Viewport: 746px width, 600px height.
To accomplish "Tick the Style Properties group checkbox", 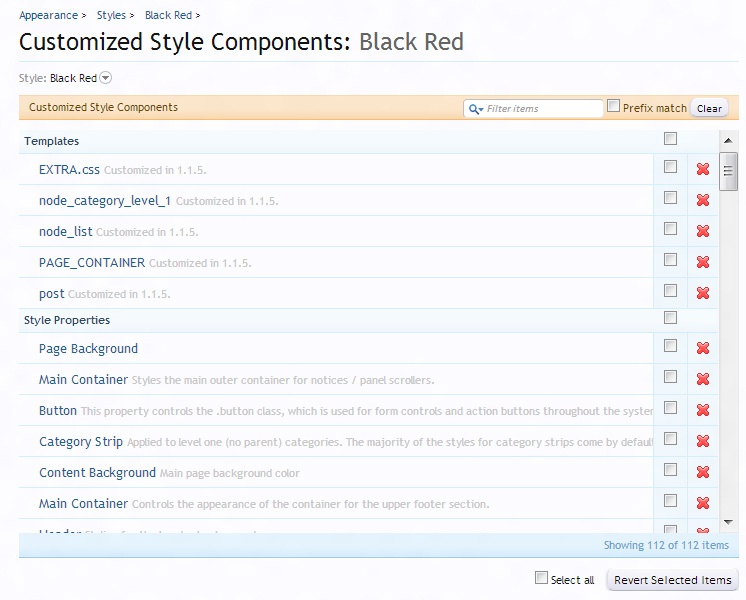I will point(670,317).
